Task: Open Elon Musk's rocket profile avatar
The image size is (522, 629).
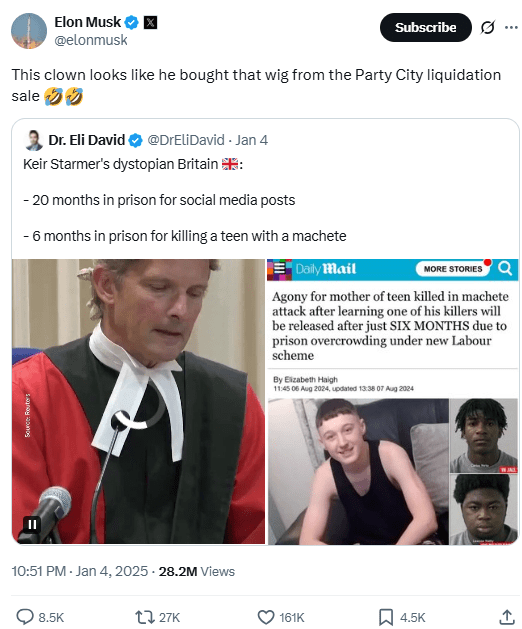Action: [29, 31]
